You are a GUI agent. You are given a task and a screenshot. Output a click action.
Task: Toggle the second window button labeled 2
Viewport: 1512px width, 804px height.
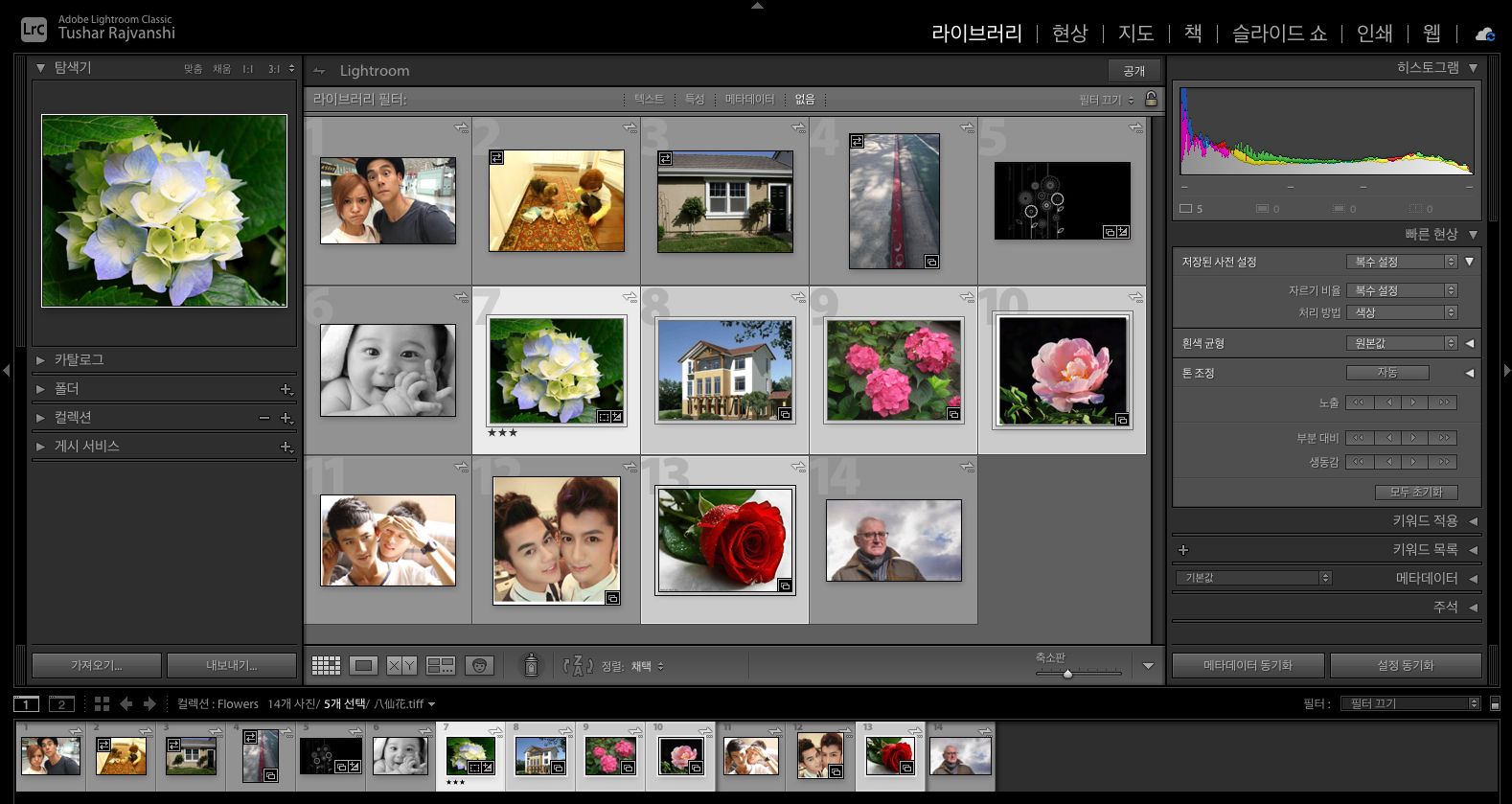(61, 704)
